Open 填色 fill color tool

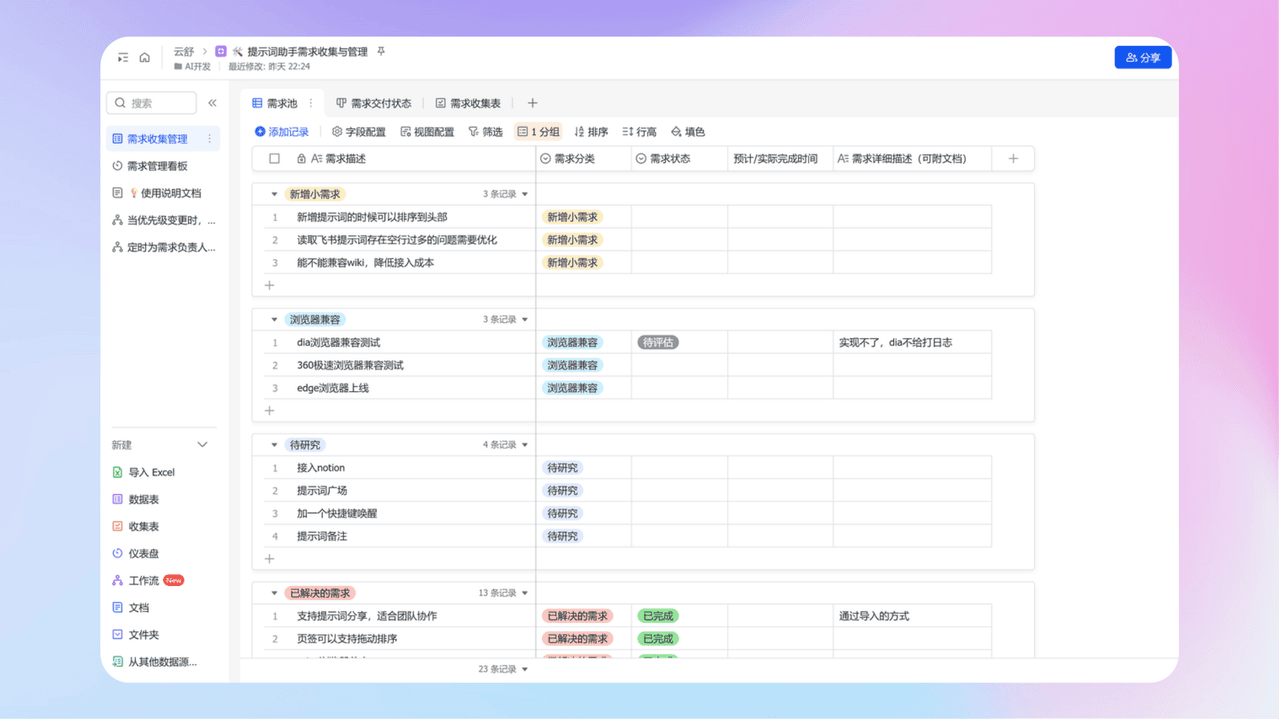click(688, 132)
